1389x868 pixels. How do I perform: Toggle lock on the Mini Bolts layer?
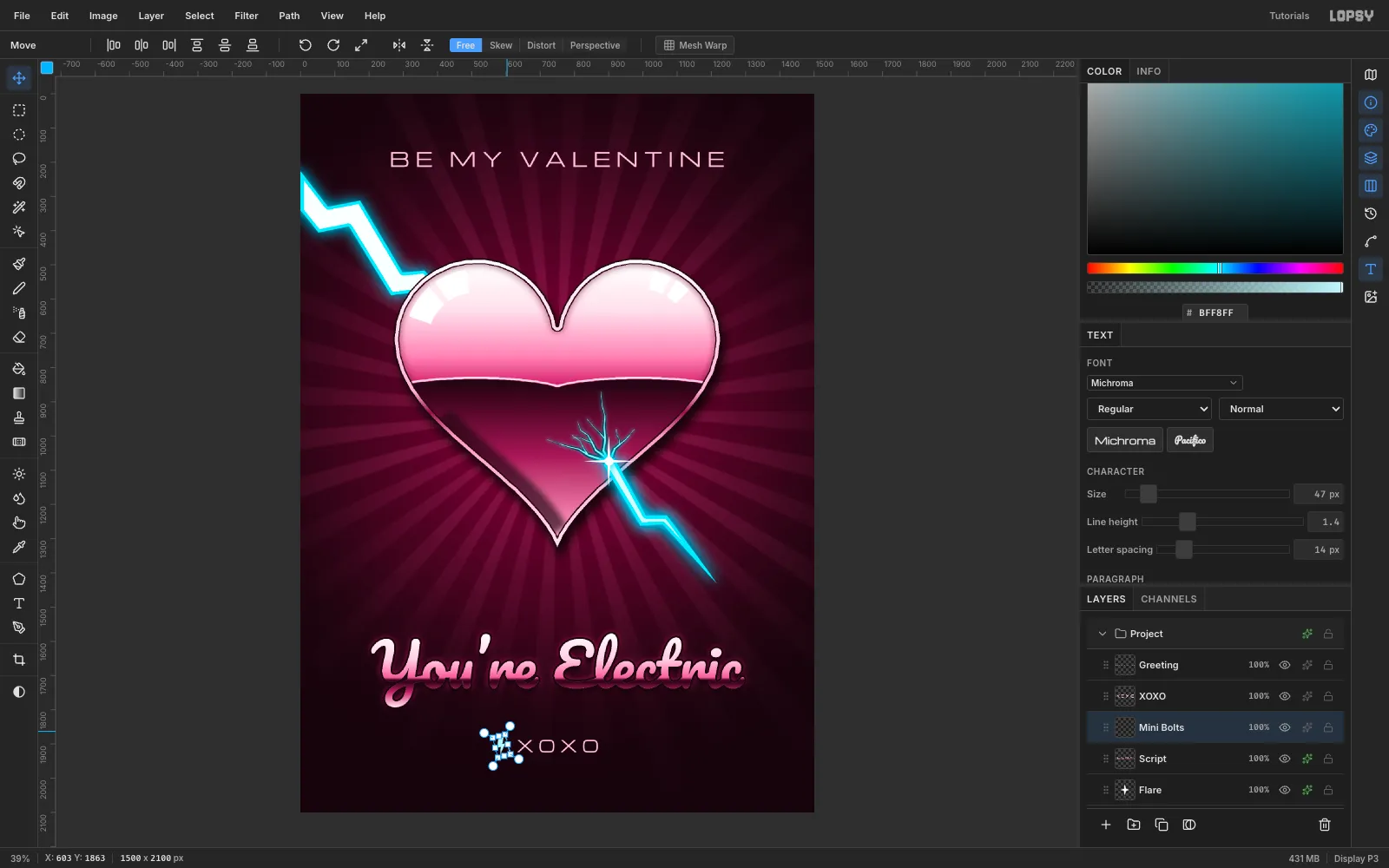(x=1328, y=727)
